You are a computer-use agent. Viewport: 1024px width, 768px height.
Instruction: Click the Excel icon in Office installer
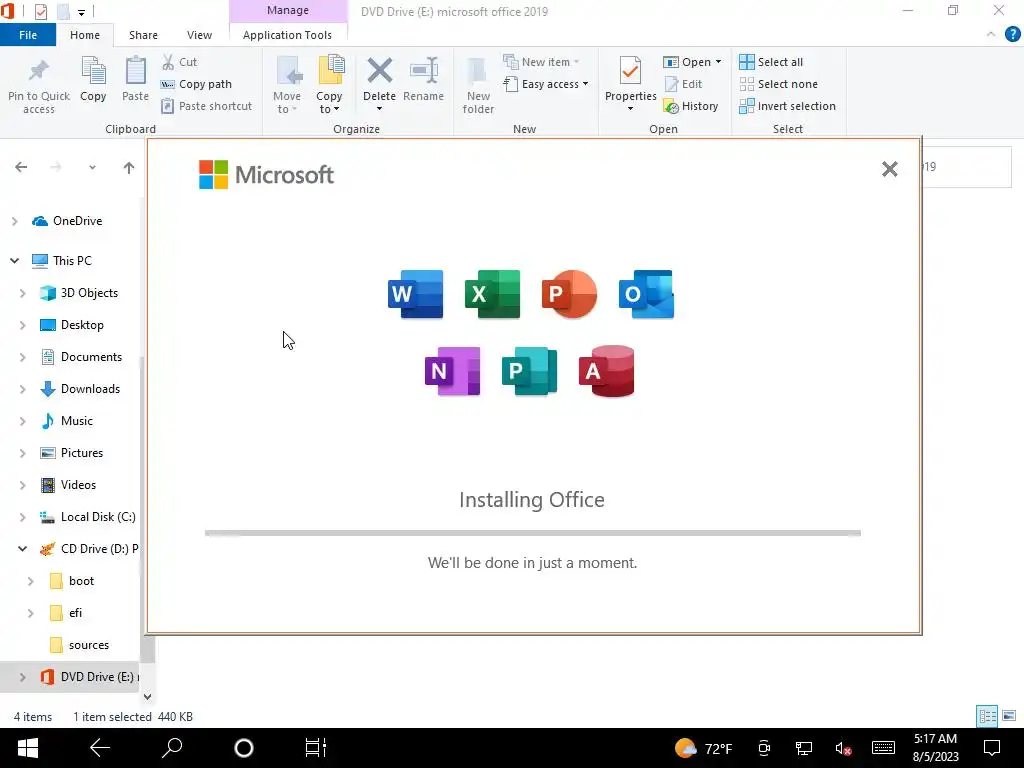492,294
